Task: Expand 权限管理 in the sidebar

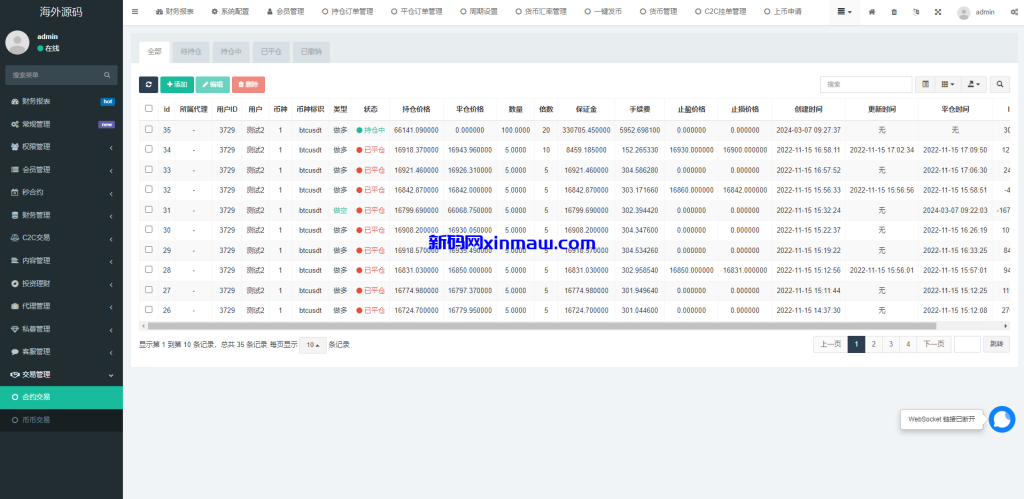Action: coord(61,147)
